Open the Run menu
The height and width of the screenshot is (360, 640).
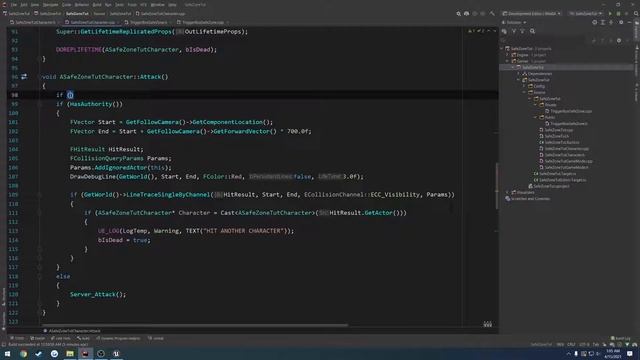point(108,4)
